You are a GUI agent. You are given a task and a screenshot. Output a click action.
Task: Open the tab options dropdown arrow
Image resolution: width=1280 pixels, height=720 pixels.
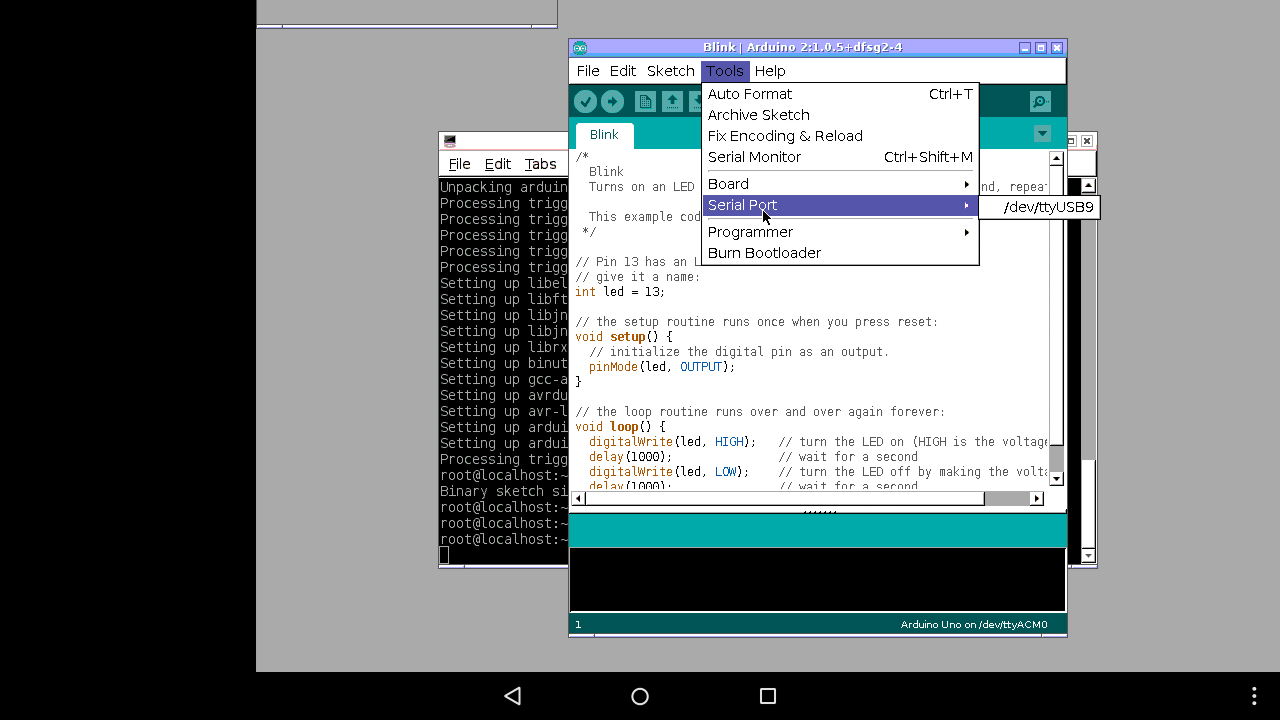click(x=1042, y=134)
